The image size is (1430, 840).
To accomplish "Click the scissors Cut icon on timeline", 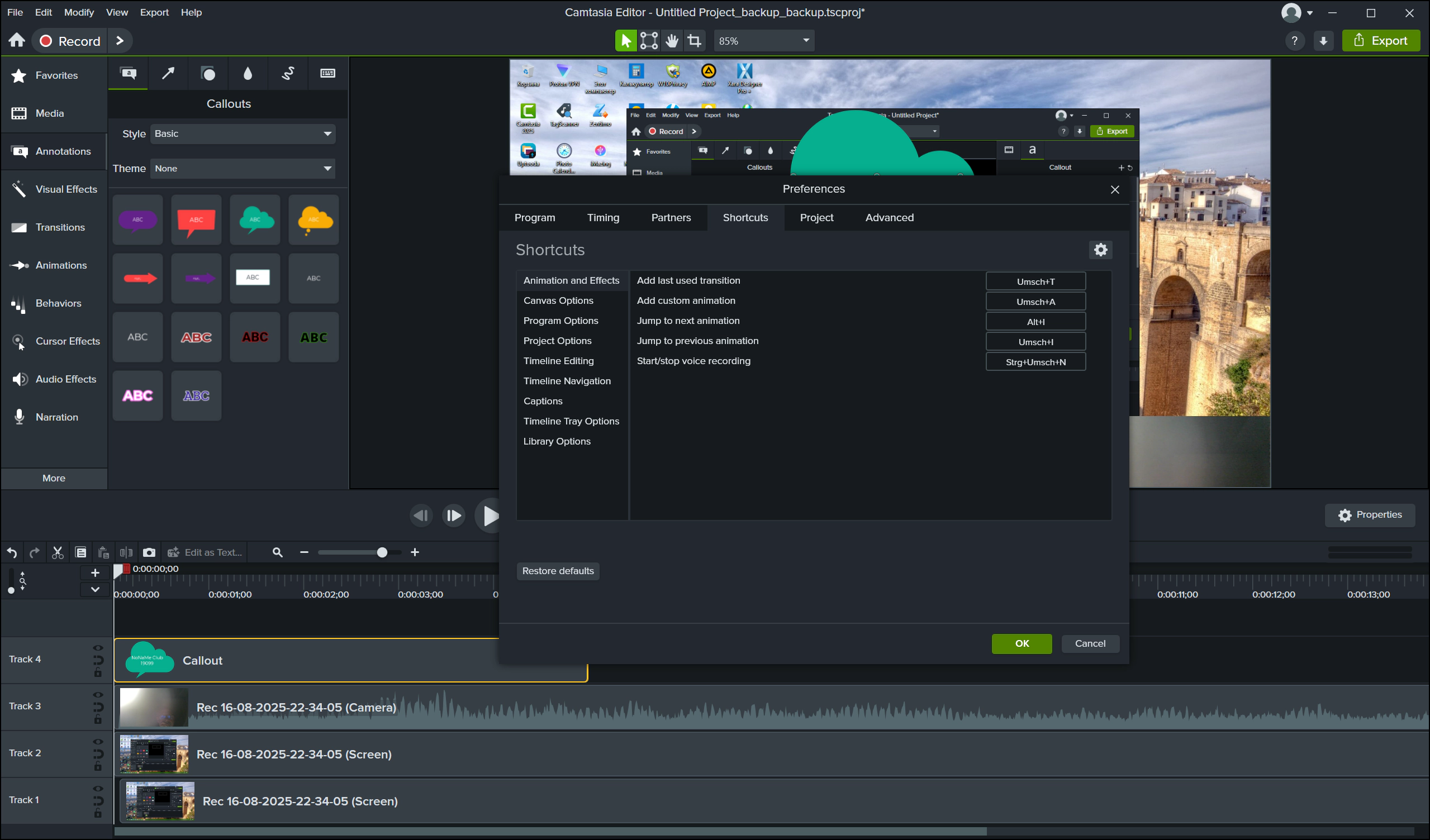I will (x=58, y=552).
